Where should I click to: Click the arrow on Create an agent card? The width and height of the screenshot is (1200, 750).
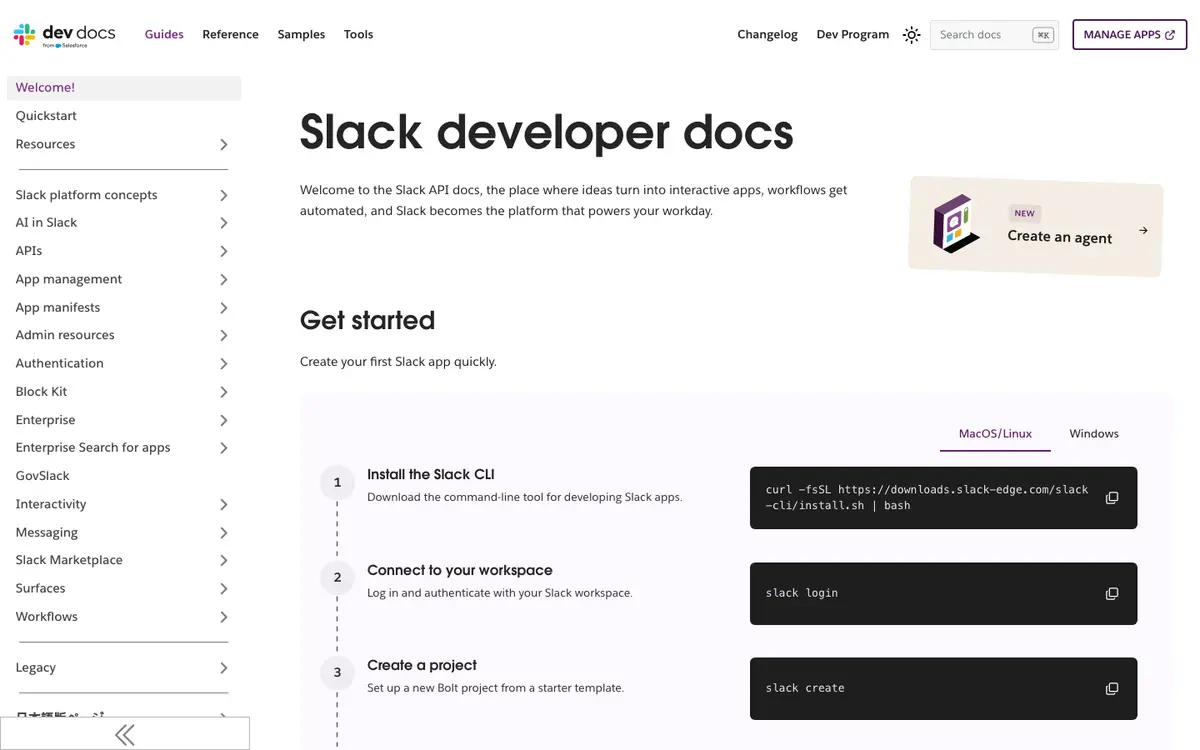(x=1143, y=230)
